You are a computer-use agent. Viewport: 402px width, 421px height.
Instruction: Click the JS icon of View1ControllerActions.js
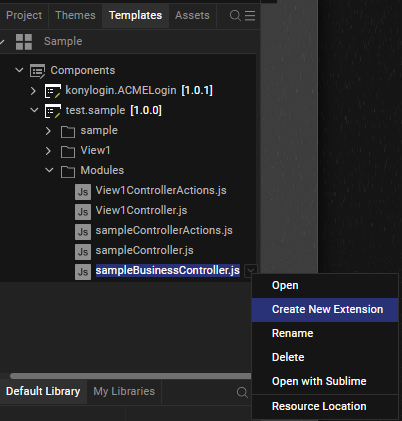83,192
